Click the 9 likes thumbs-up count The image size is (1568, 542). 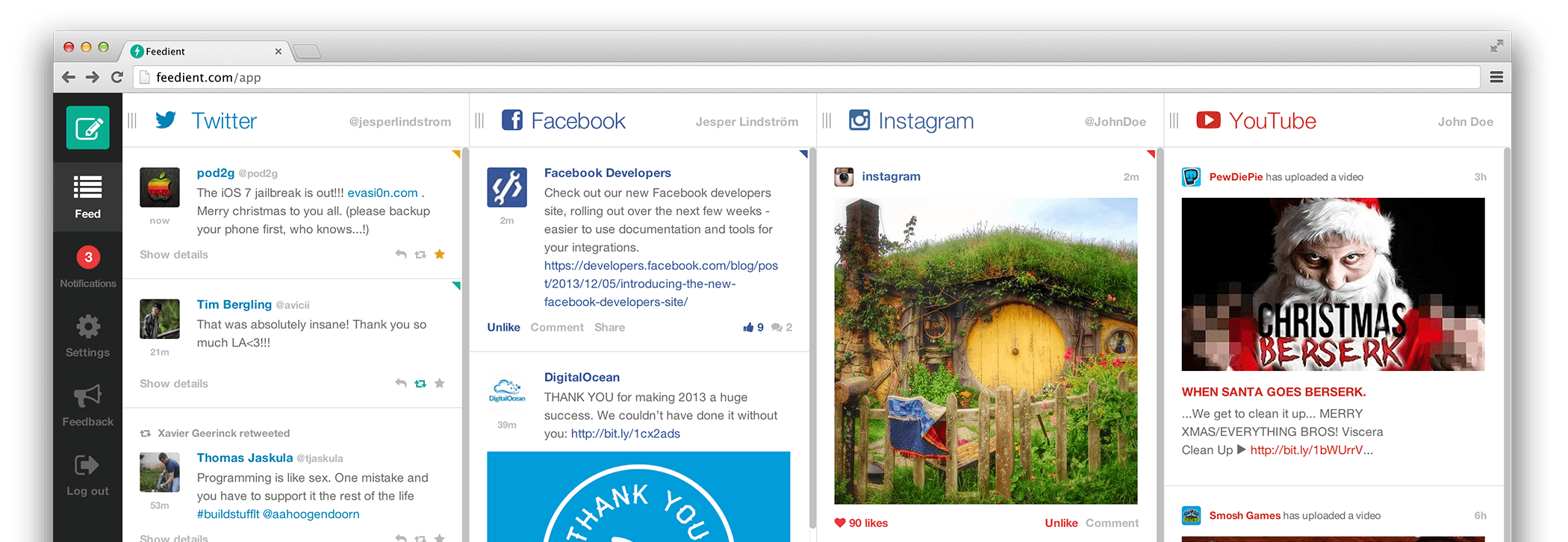pos(753,327)
